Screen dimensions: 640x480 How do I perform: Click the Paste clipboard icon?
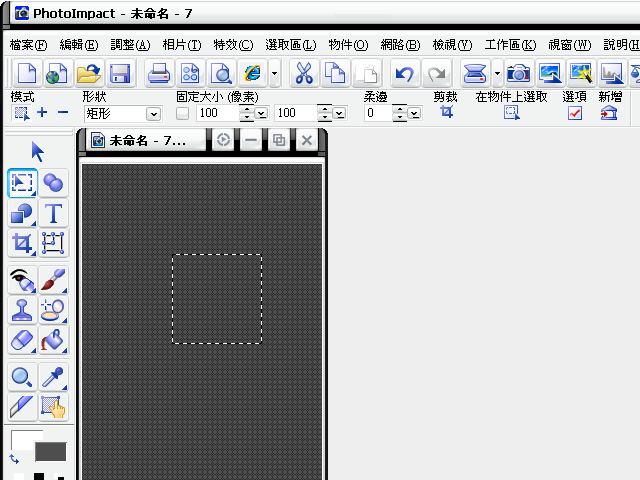tap(367, 74)
